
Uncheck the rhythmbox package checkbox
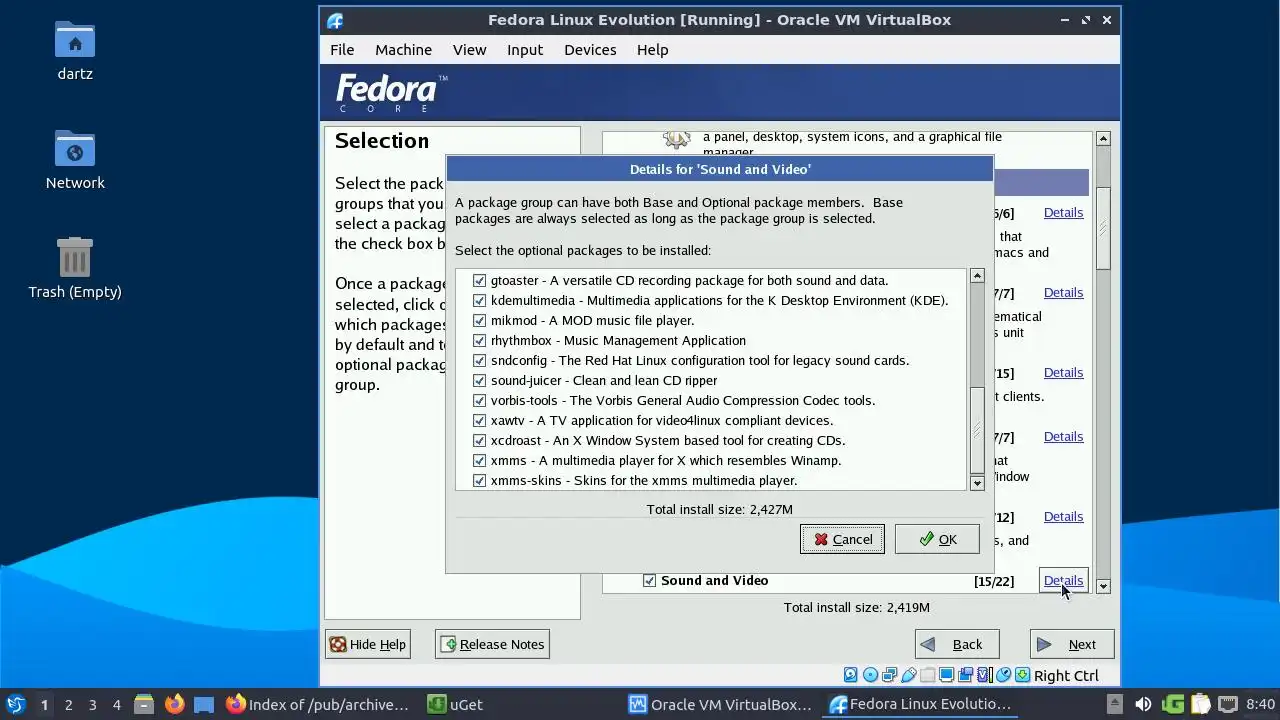[x=479, y=340]
